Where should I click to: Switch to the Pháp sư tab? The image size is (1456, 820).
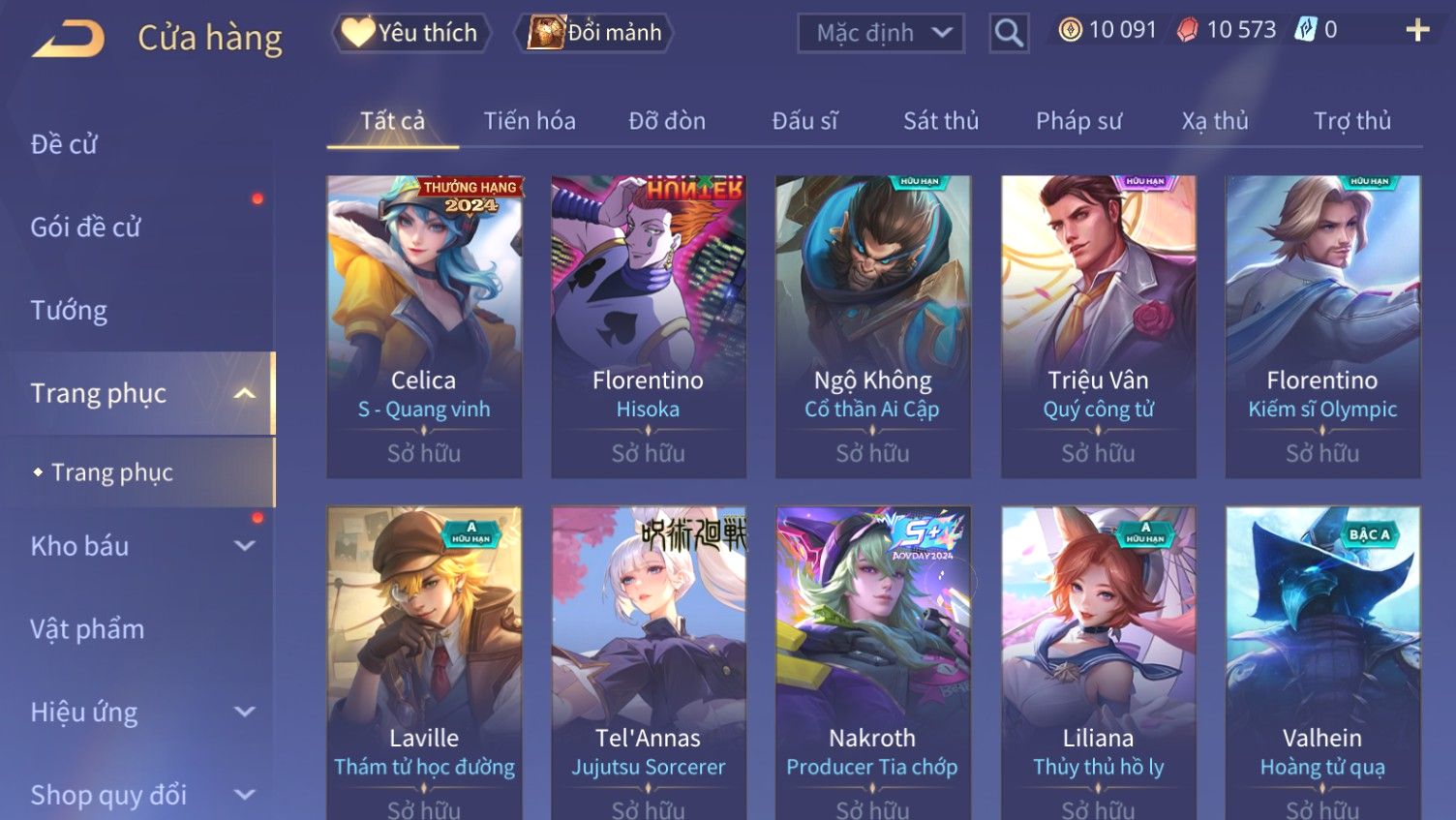pos(1078,121)
